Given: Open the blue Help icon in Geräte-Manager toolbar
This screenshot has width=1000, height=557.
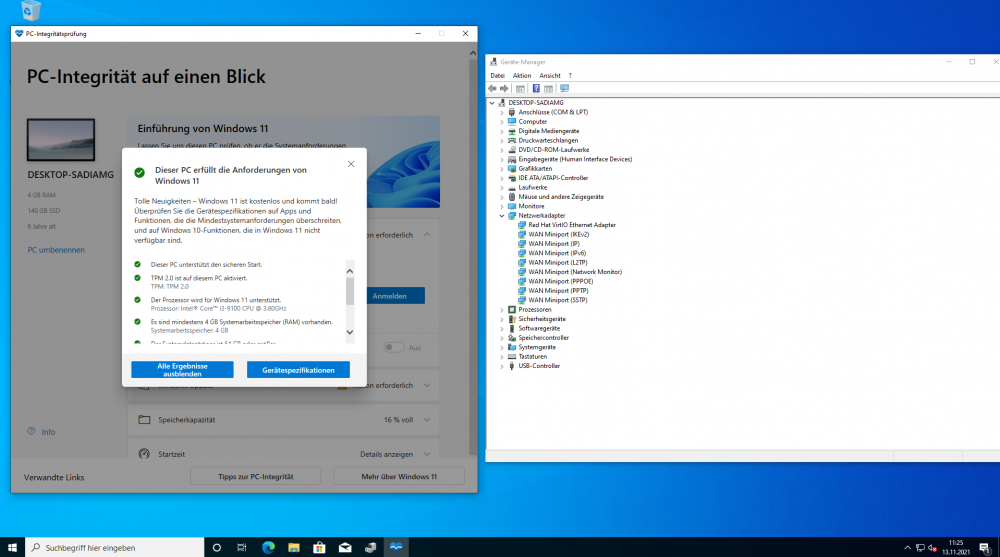Looking at the screenshot, I should click(536, 89).
